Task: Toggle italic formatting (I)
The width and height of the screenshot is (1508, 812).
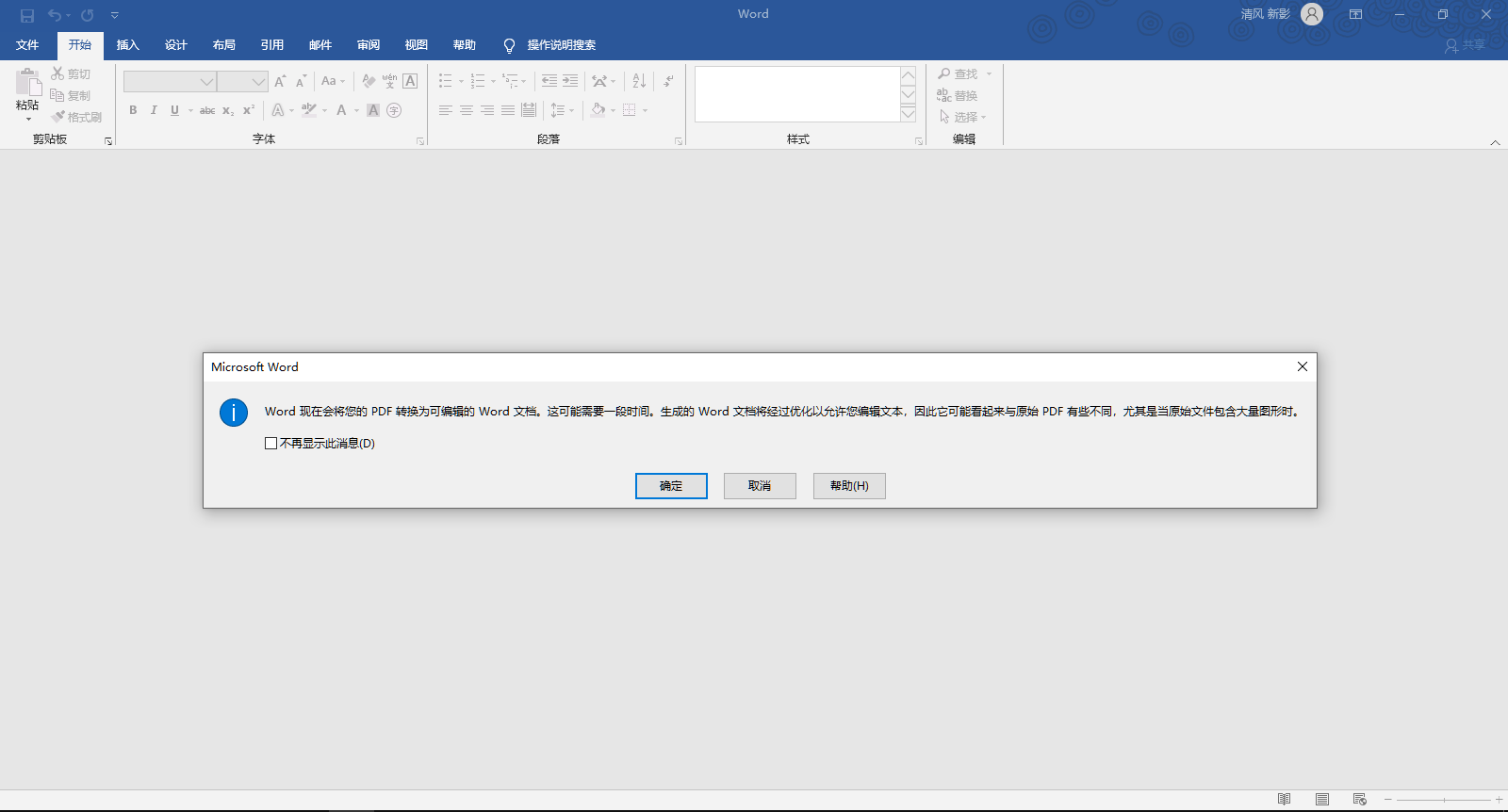Action: coord(154,110)
